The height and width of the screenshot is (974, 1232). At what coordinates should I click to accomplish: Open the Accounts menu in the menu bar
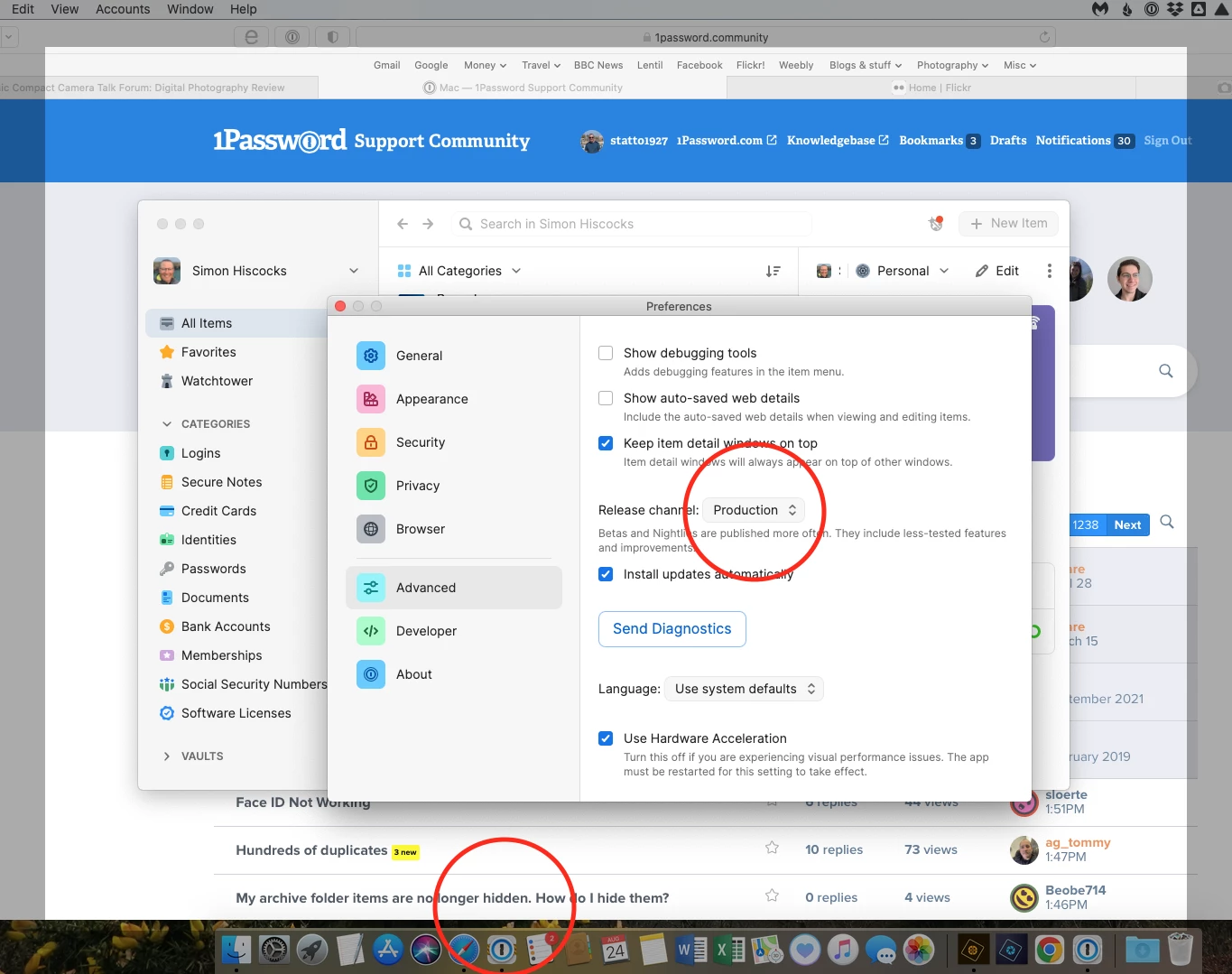click(x=123, y=9)
